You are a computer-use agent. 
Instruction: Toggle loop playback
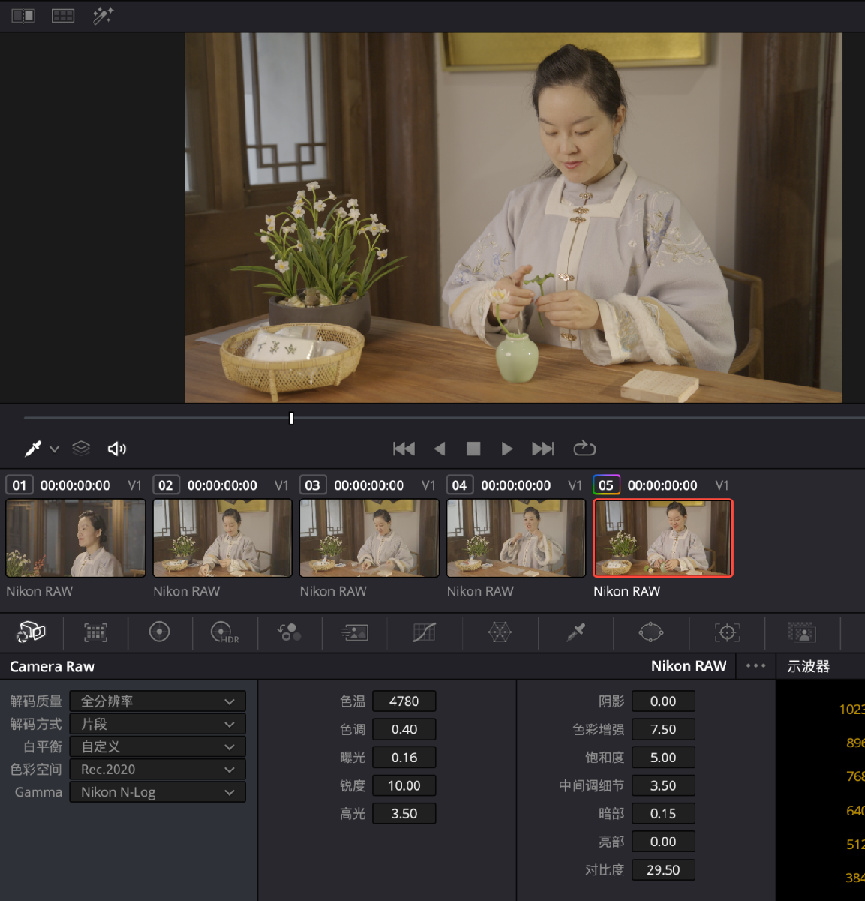coord(584,449)
